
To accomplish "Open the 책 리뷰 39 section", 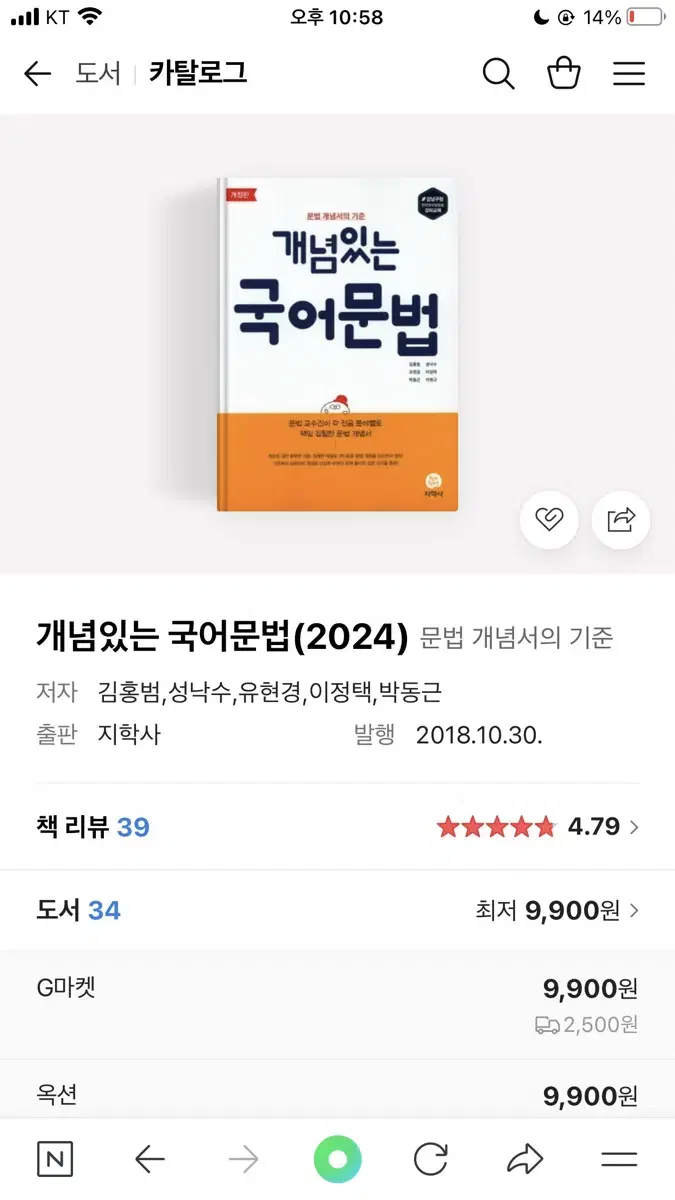I will pos(93,827).
